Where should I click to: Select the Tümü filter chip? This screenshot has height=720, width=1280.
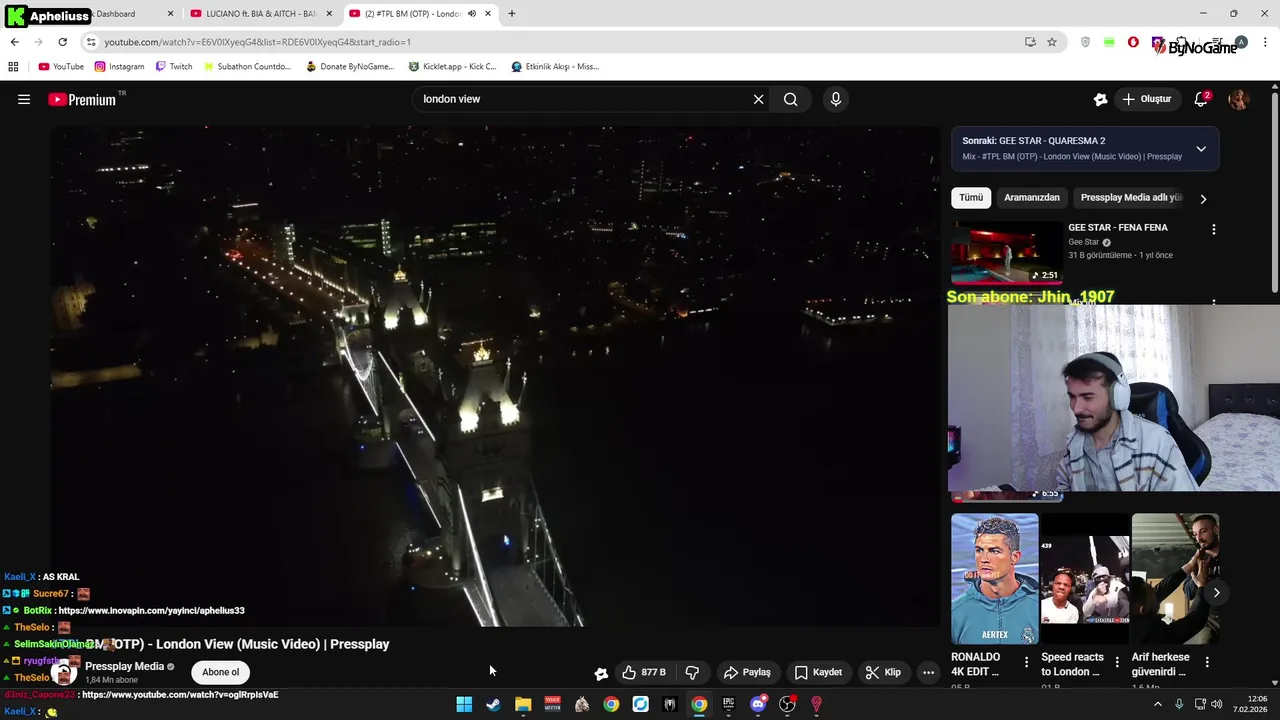971,198
